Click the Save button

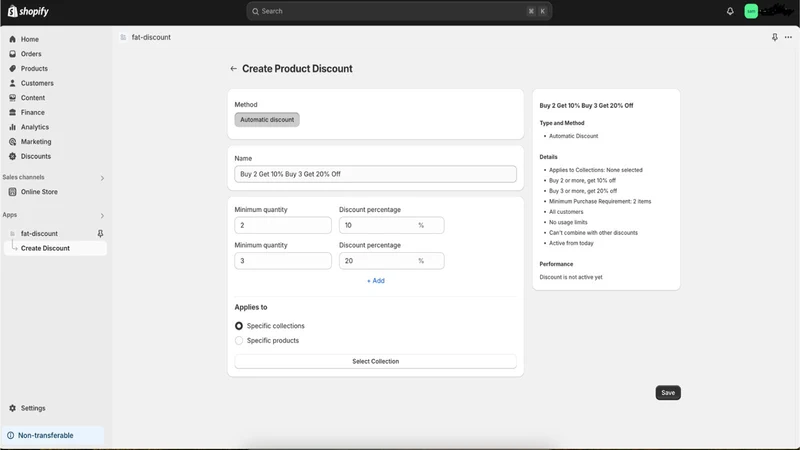[668, 392]
